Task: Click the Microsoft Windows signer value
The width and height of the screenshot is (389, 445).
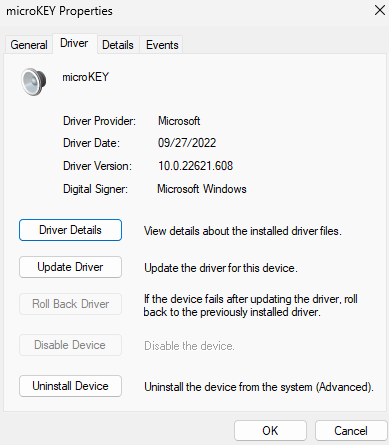Action: pos(202,189)
